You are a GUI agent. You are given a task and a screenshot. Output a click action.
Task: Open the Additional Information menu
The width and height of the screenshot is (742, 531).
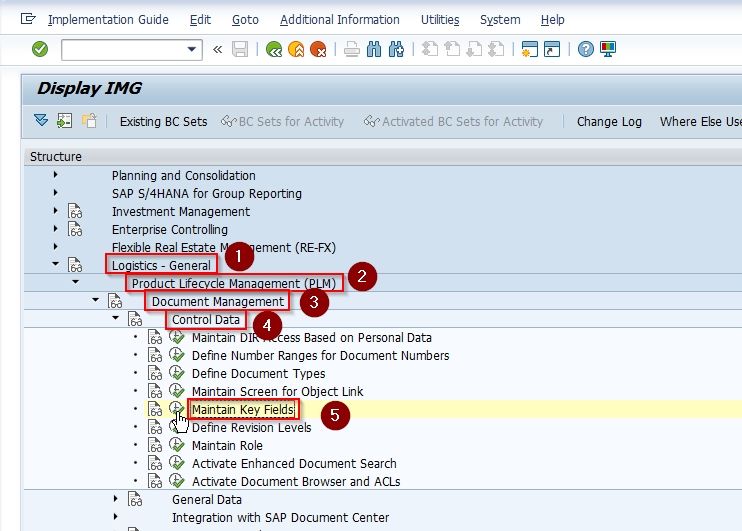[340, 20]
